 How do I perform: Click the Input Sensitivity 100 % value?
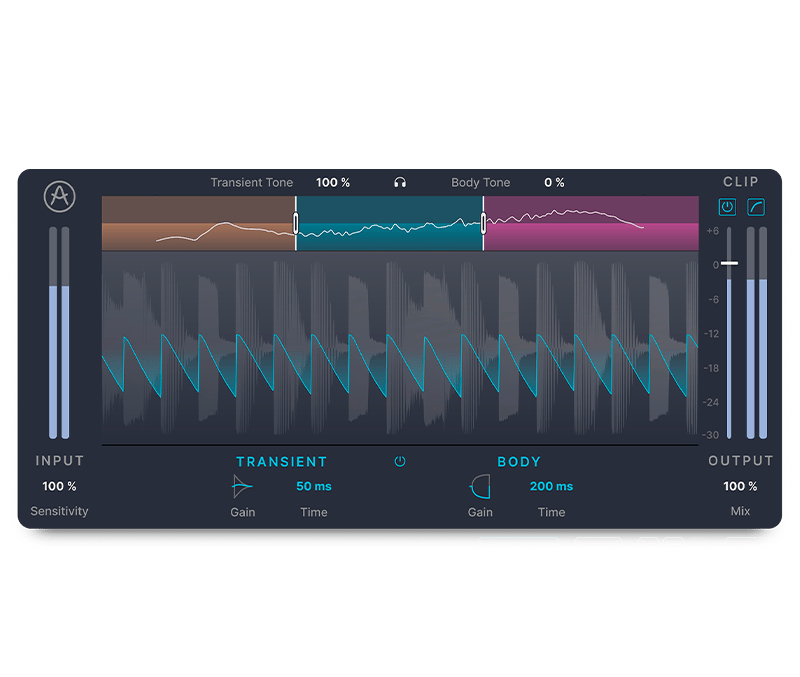59,487
